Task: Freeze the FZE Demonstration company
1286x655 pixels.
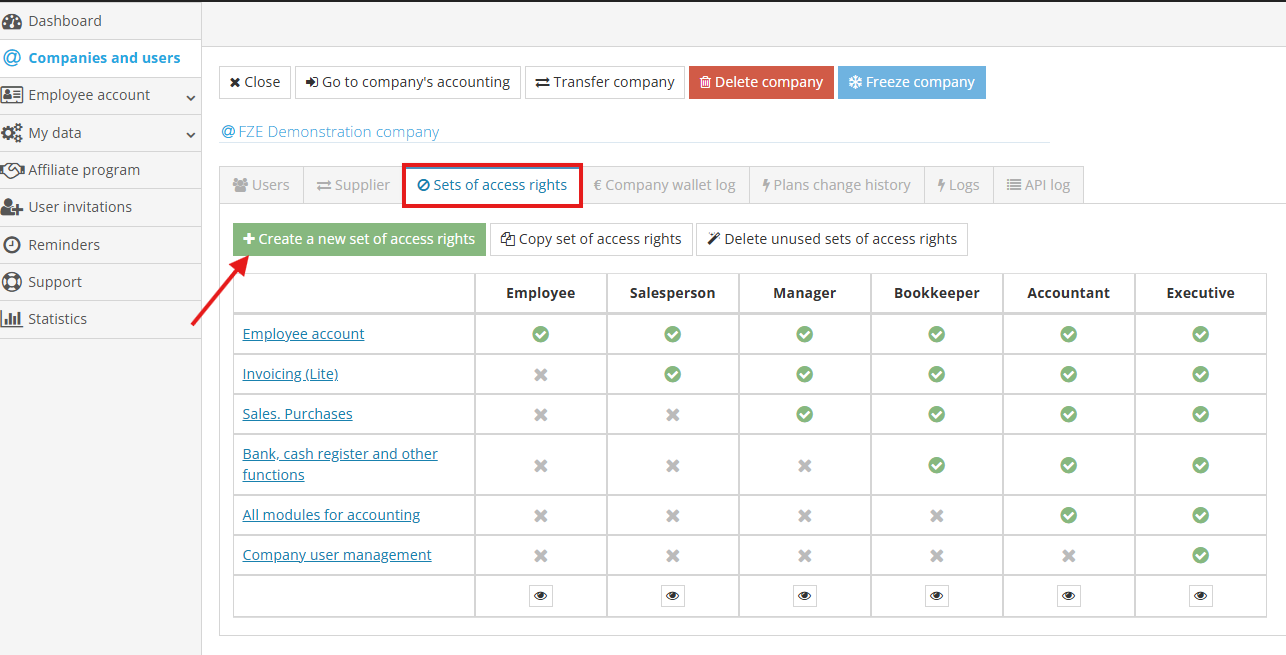Action: [x=911, y=82]
